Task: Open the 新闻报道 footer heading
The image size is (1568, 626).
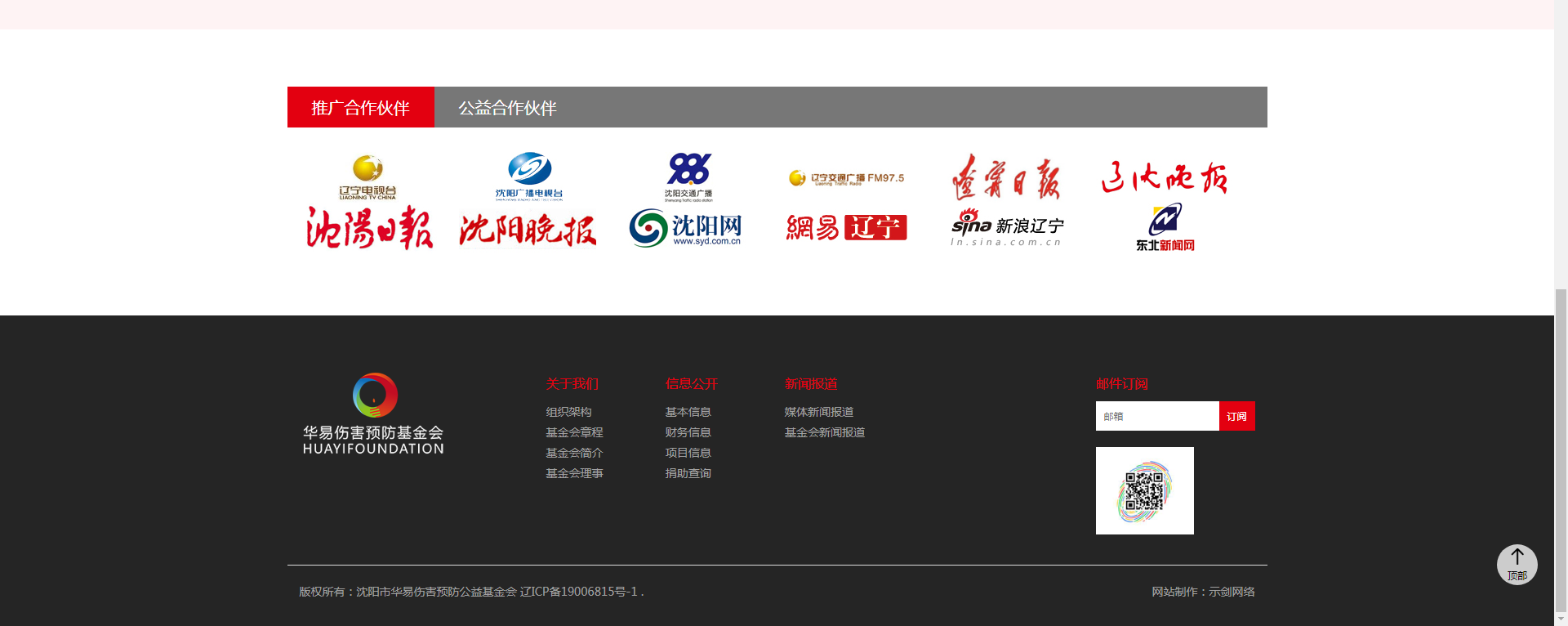Action: (811, 383)
